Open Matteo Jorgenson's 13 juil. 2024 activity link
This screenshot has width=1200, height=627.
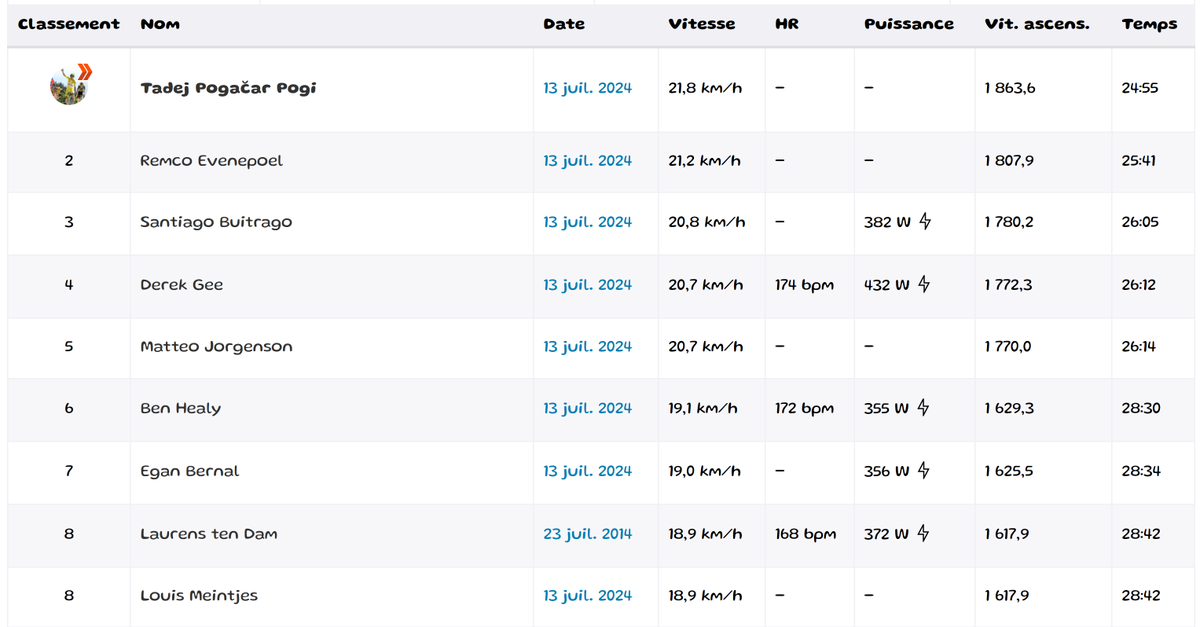[x=588, y=347]
